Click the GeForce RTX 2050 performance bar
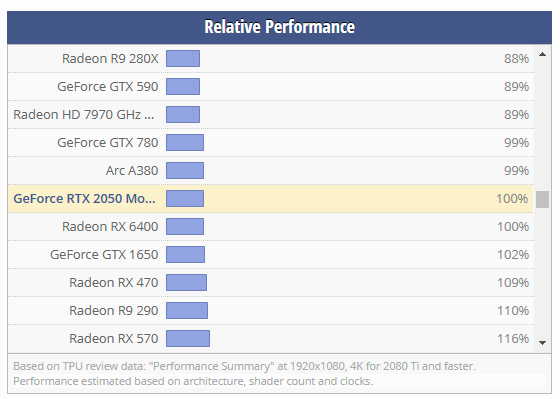This screenshot has width=560, height=399. pyautogui.click(x=185, y=199)
